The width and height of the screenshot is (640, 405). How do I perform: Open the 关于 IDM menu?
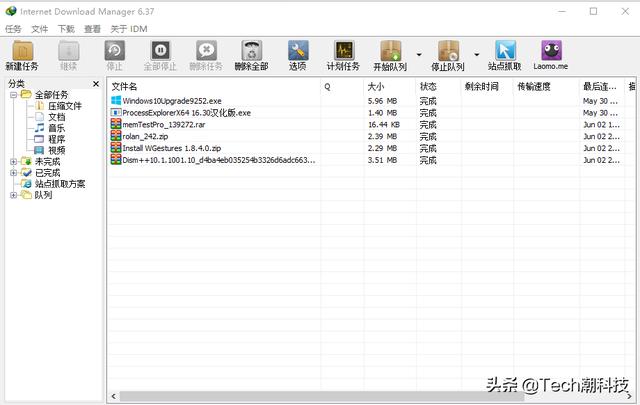(x=127, y=29)
